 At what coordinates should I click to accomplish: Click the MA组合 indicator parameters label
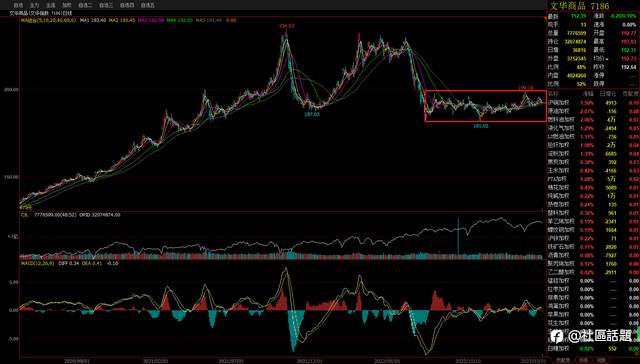[x=48, y=20]
